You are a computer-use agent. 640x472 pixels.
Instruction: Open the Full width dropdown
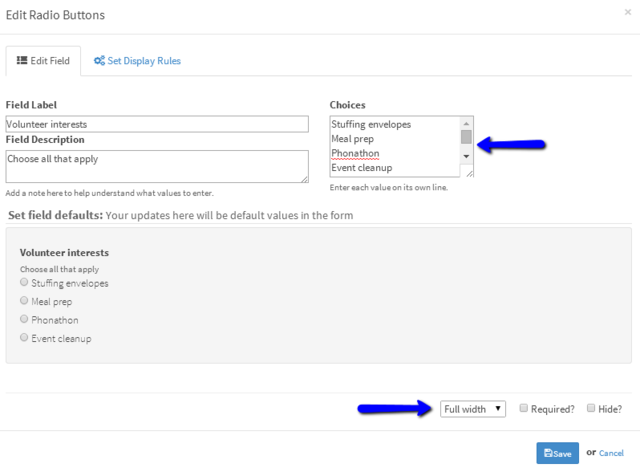[473, 409]
